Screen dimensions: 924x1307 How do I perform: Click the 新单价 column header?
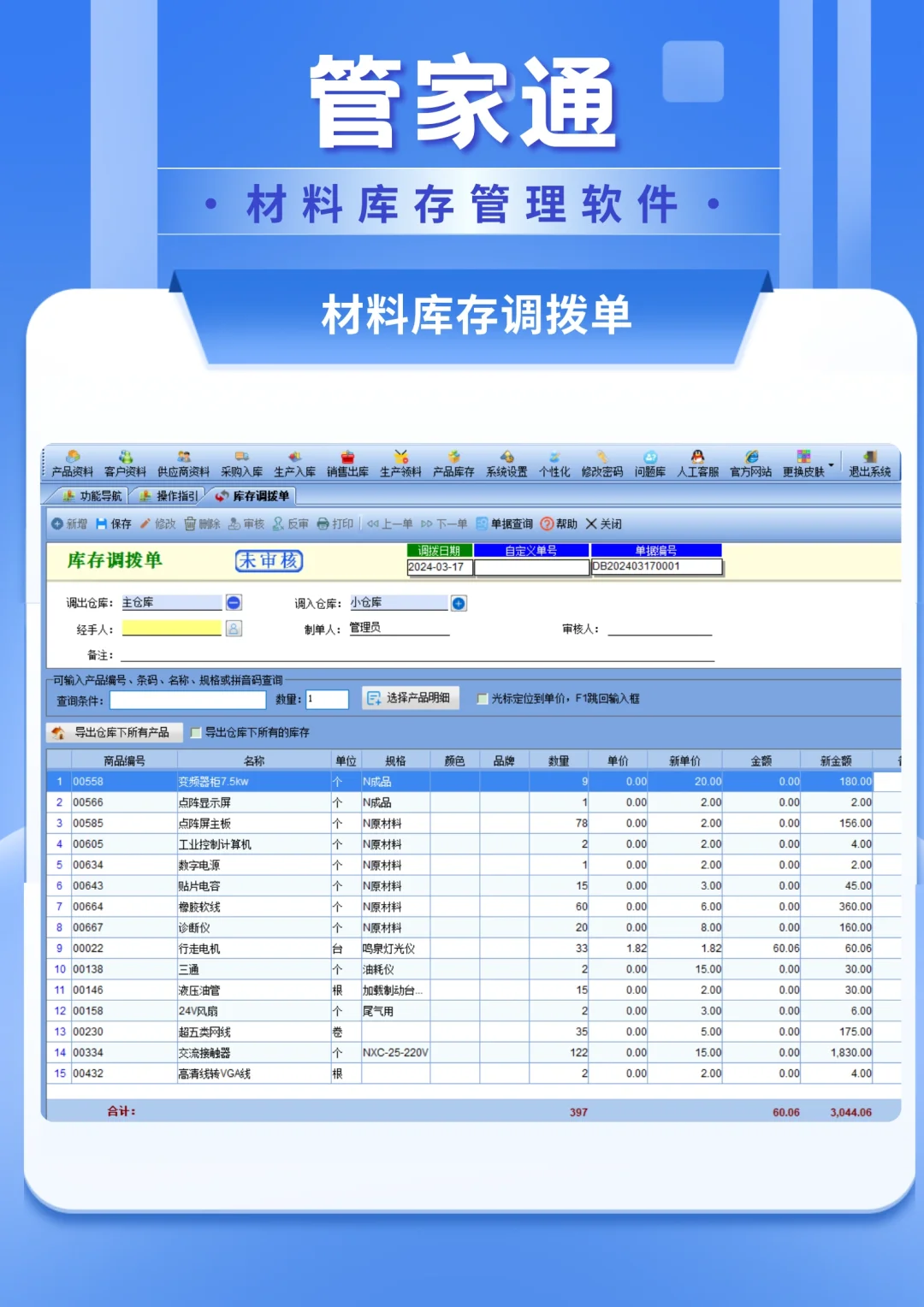pos(685,760)
